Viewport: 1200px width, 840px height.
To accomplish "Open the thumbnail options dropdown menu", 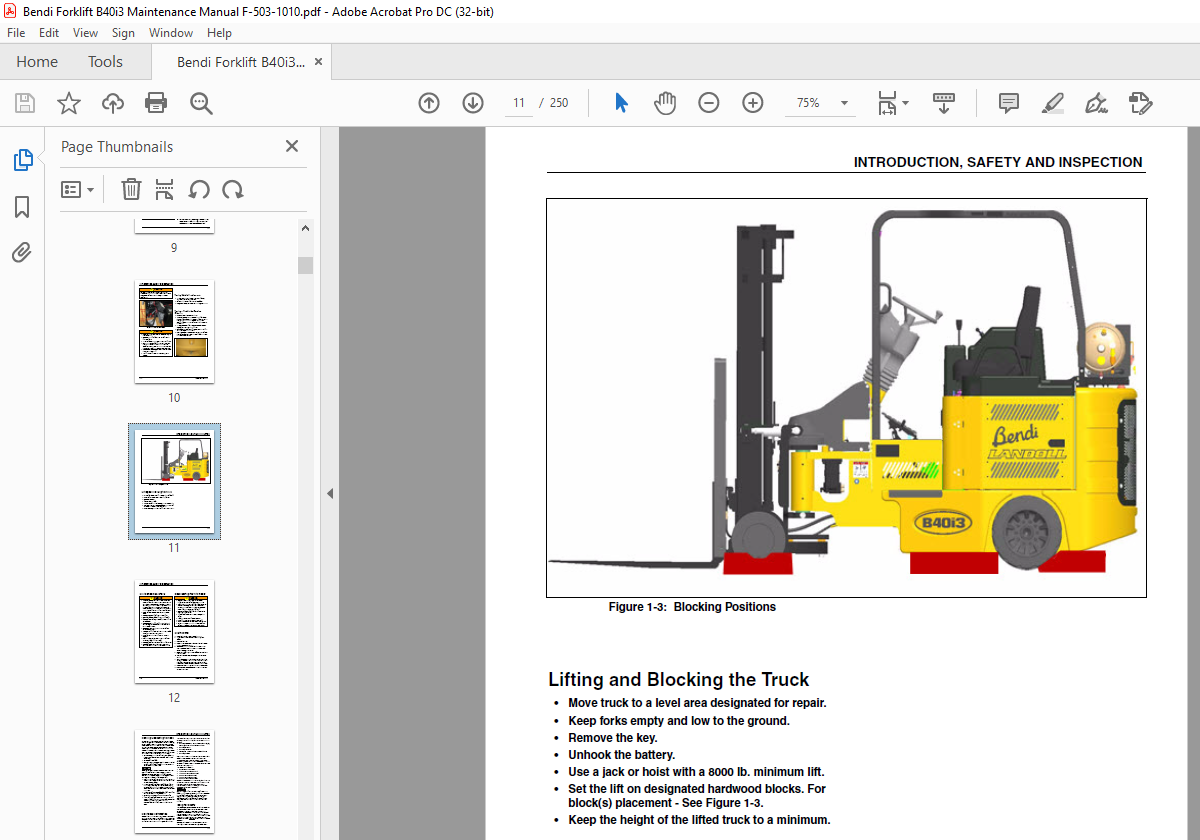I will click(77, 189).
